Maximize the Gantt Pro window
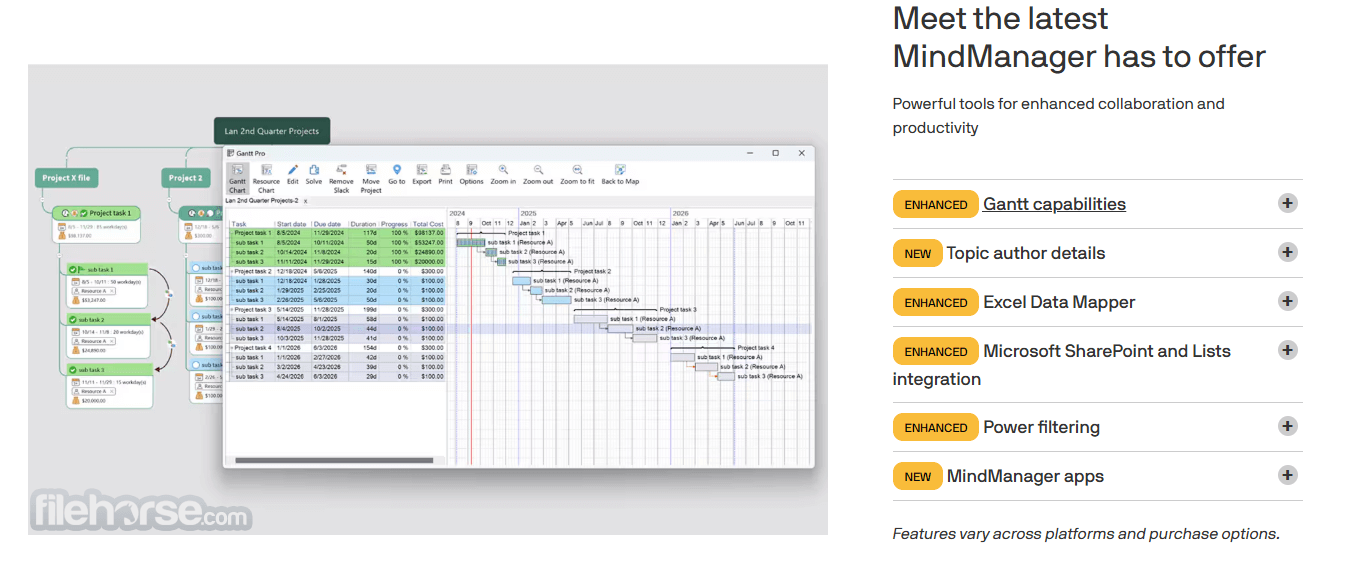The image size is (1350, 561). 775,153
